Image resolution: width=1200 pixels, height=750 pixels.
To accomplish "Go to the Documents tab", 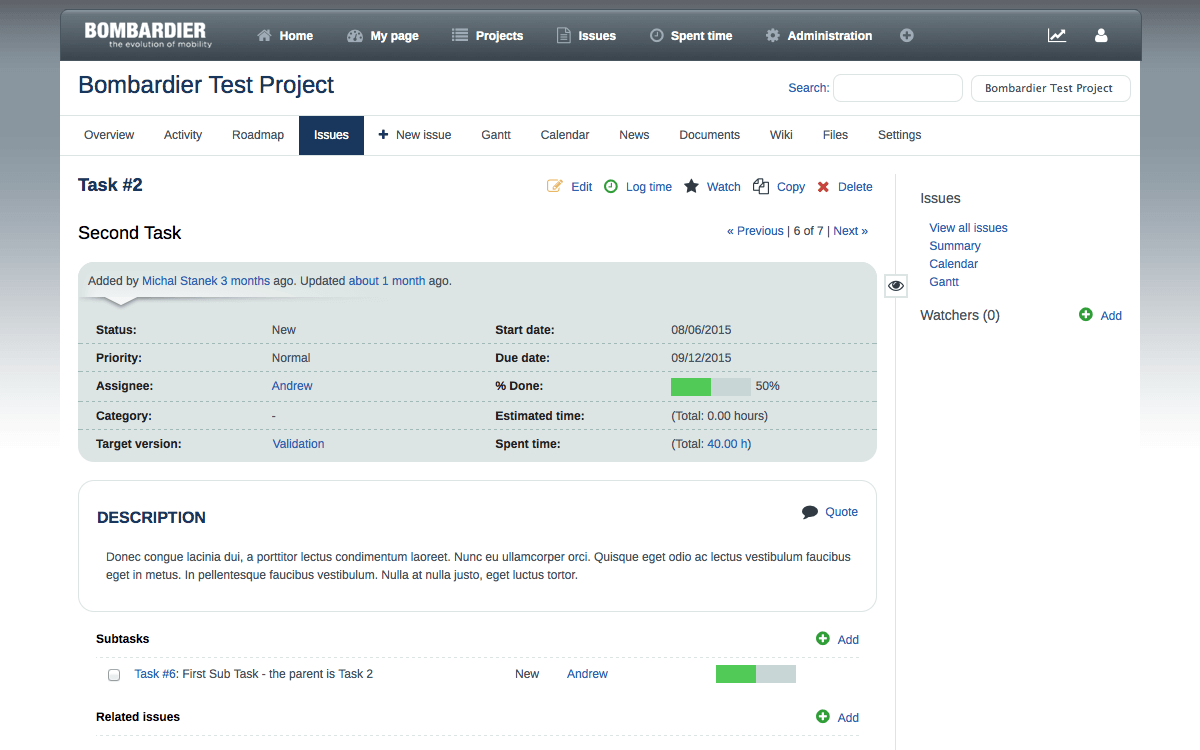I will tap(710, 135).
